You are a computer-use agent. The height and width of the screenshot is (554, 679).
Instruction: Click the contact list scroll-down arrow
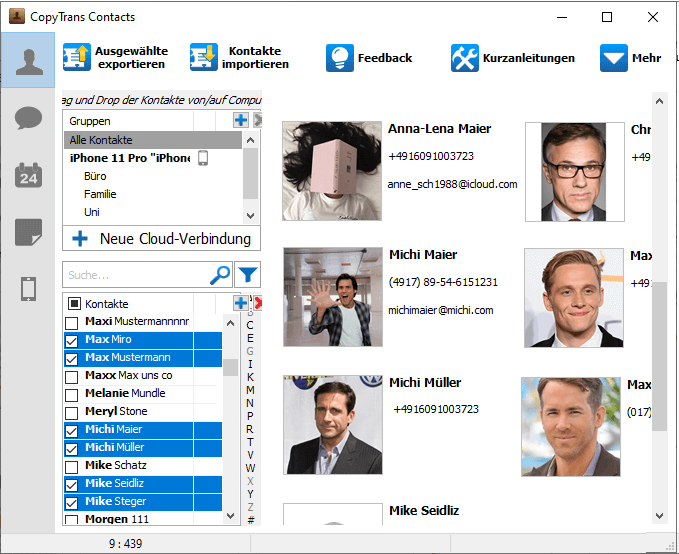[x=230, y=515]
